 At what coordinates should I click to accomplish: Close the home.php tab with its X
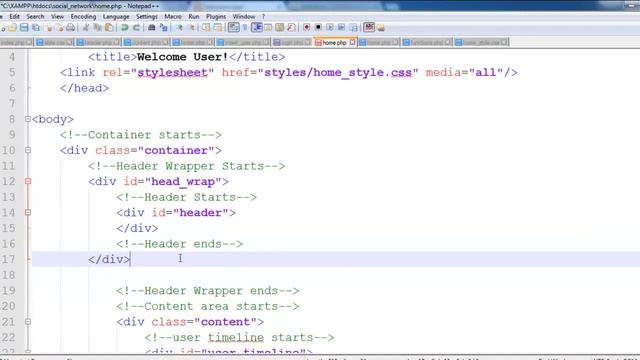[352, 42]
